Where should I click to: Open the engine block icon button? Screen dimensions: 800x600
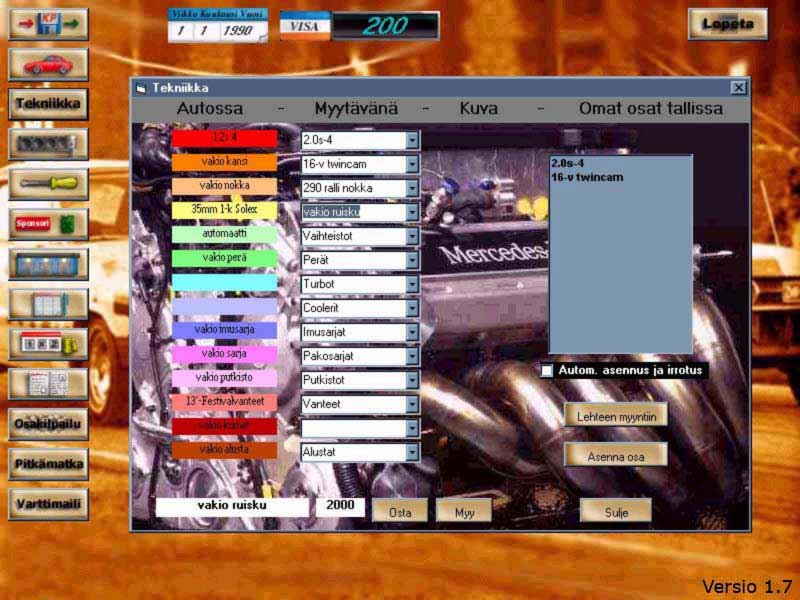pyautogui.click(x=48, y=144)
